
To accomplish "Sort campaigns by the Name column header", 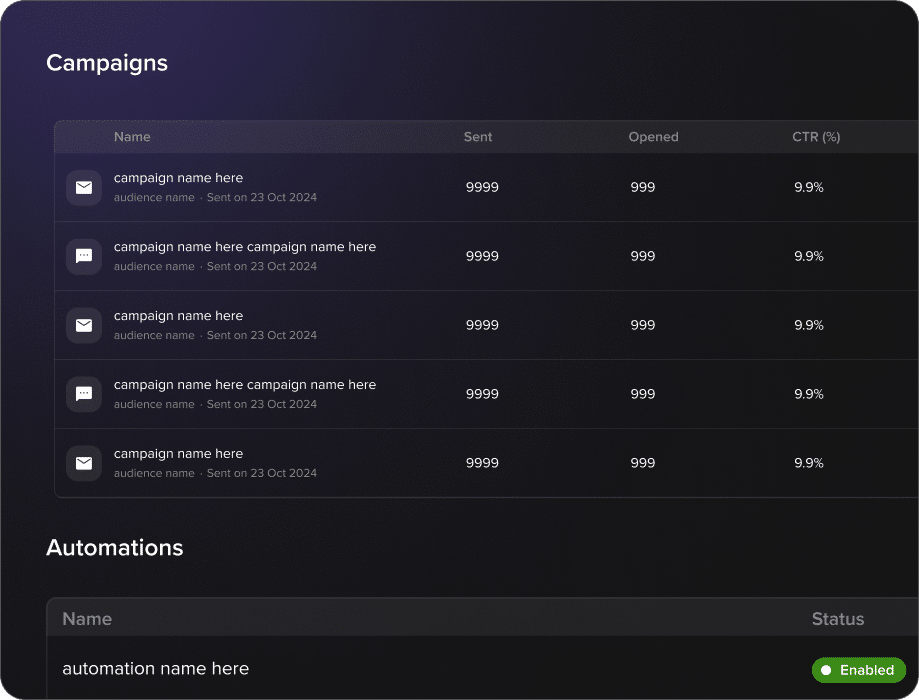I will 132,137.
